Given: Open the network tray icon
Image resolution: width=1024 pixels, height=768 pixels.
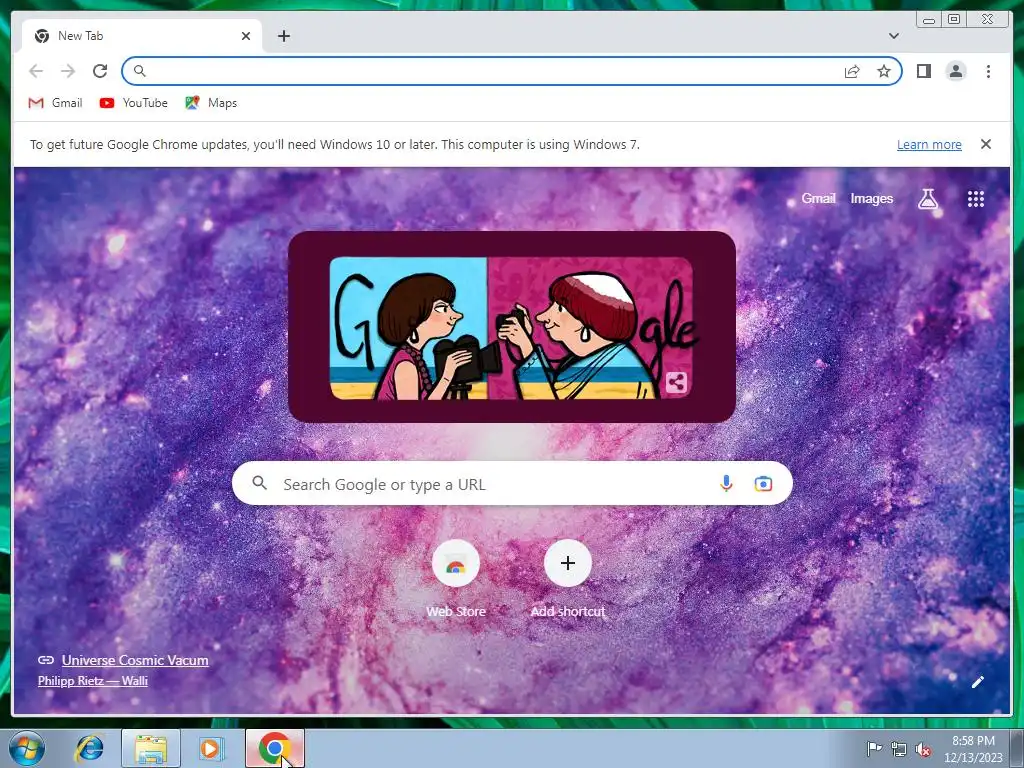Looking at the screenshot, I should (899, 749).
